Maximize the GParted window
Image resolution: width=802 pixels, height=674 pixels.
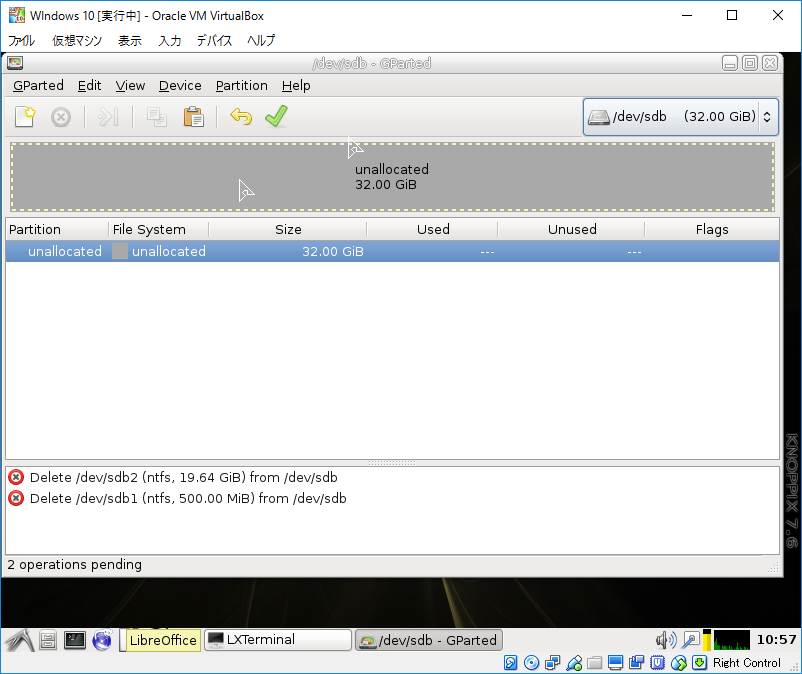click(750, 63)
